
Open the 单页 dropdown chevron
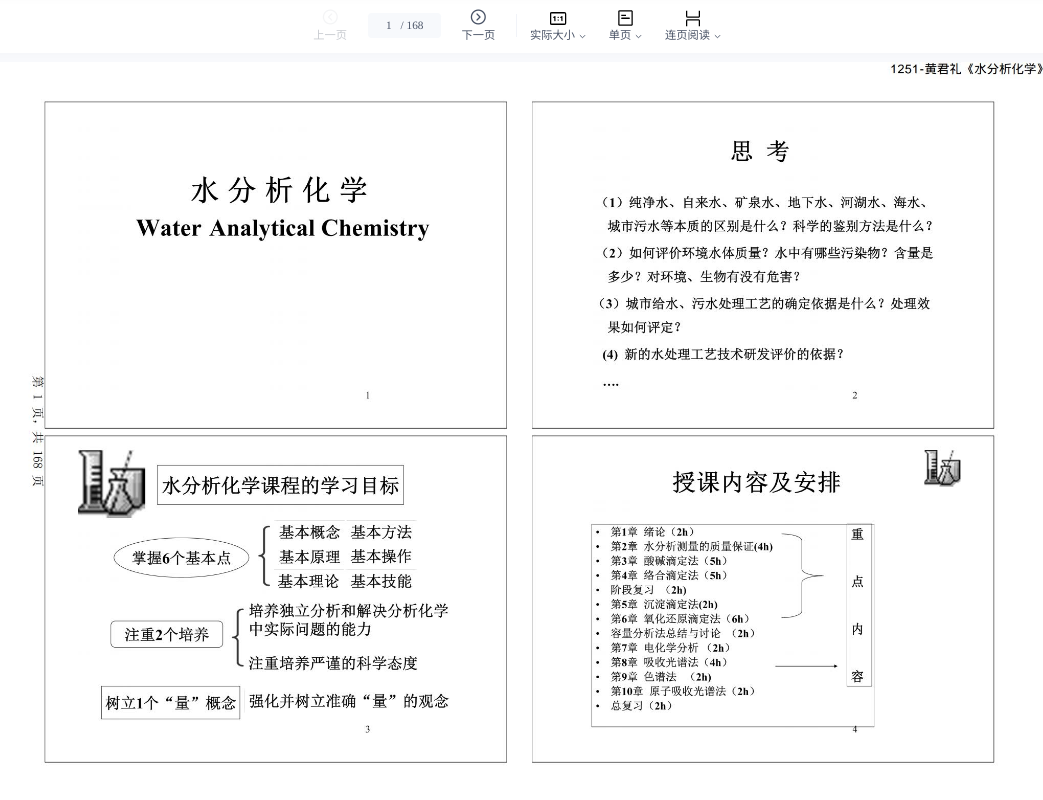(638, 36)
